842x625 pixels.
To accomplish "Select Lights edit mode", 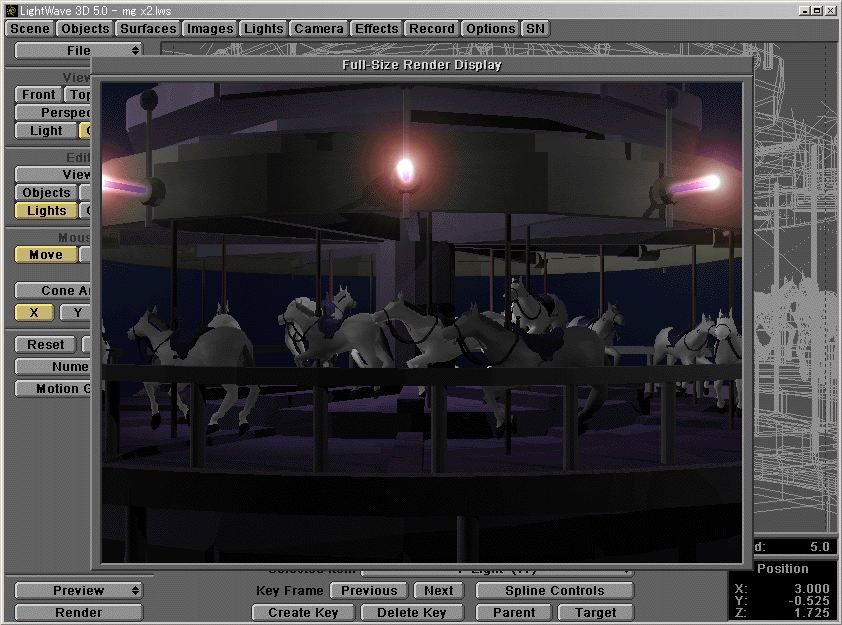I will [x=45, y=210].
